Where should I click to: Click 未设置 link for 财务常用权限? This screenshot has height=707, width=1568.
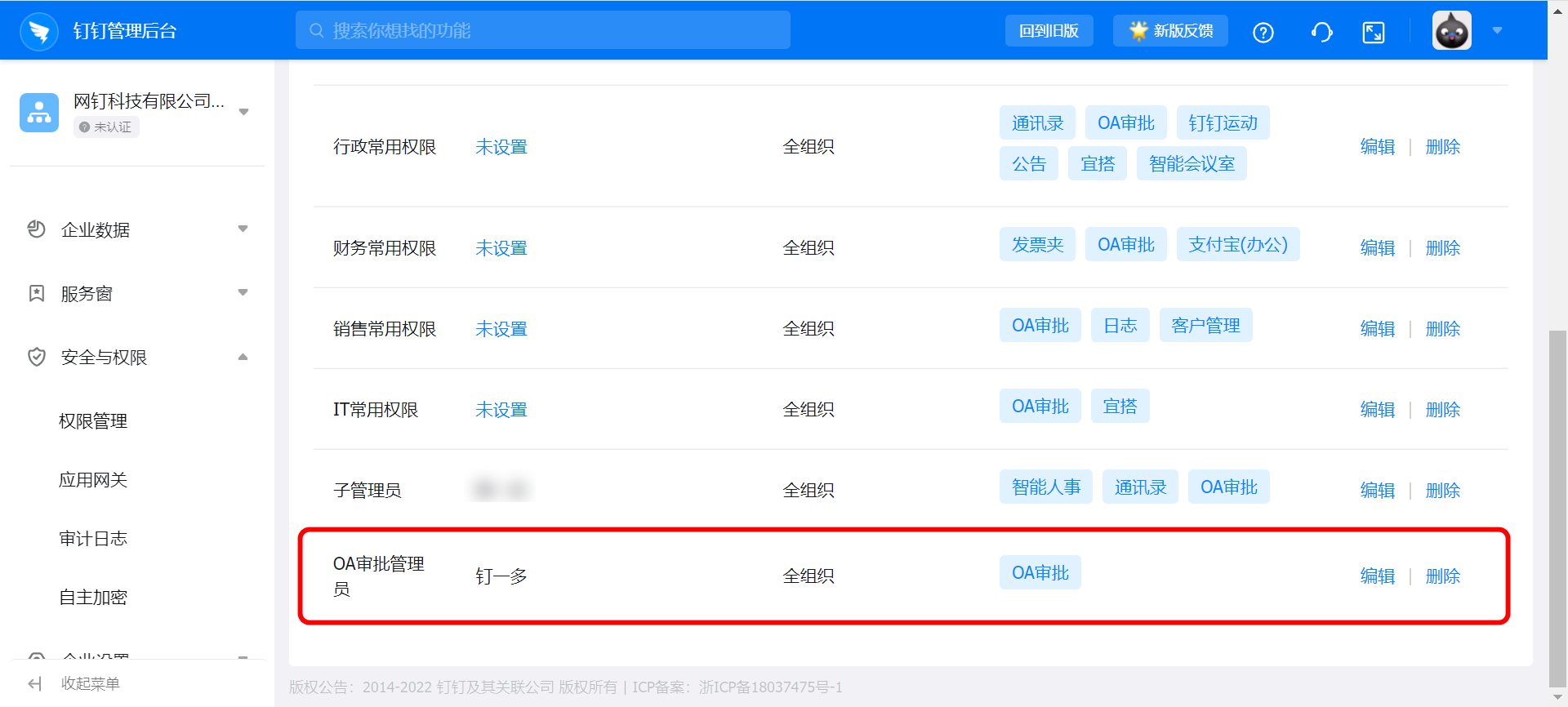(x=501, y=248)
